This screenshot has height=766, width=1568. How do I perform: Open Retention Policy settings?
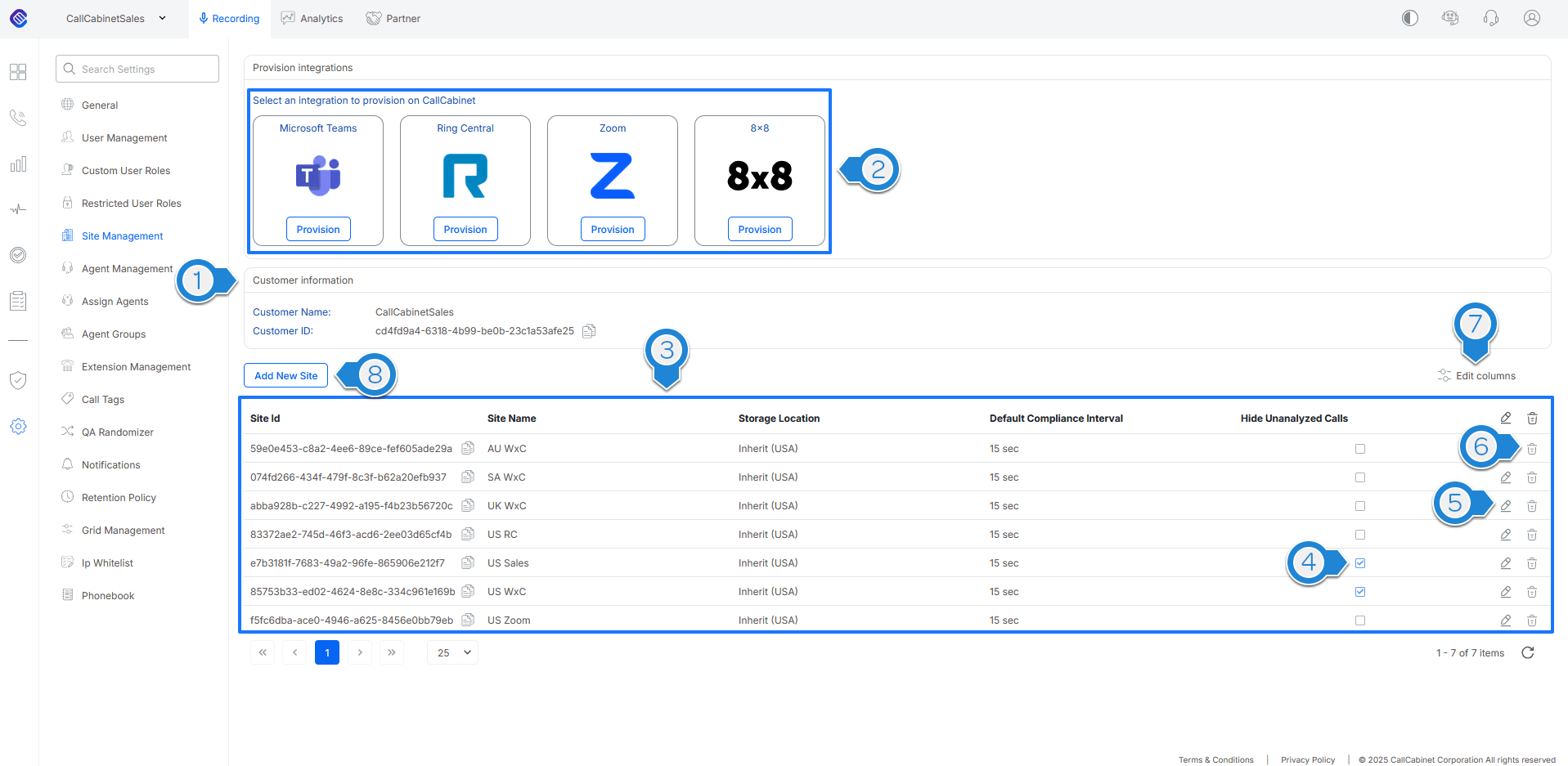(119, 498)
